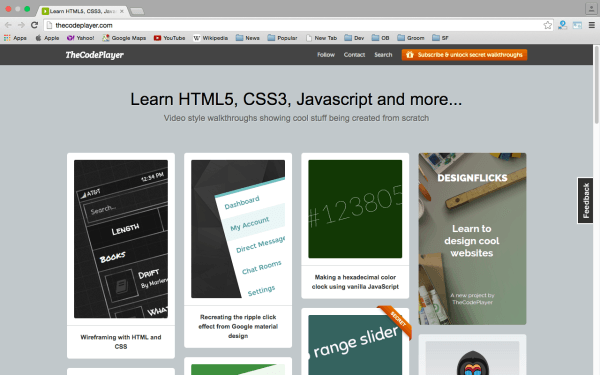Expand Popular bookmark folder
This screenshot has height=375, width=600.
pyautogui.click(x=282, y=38)
